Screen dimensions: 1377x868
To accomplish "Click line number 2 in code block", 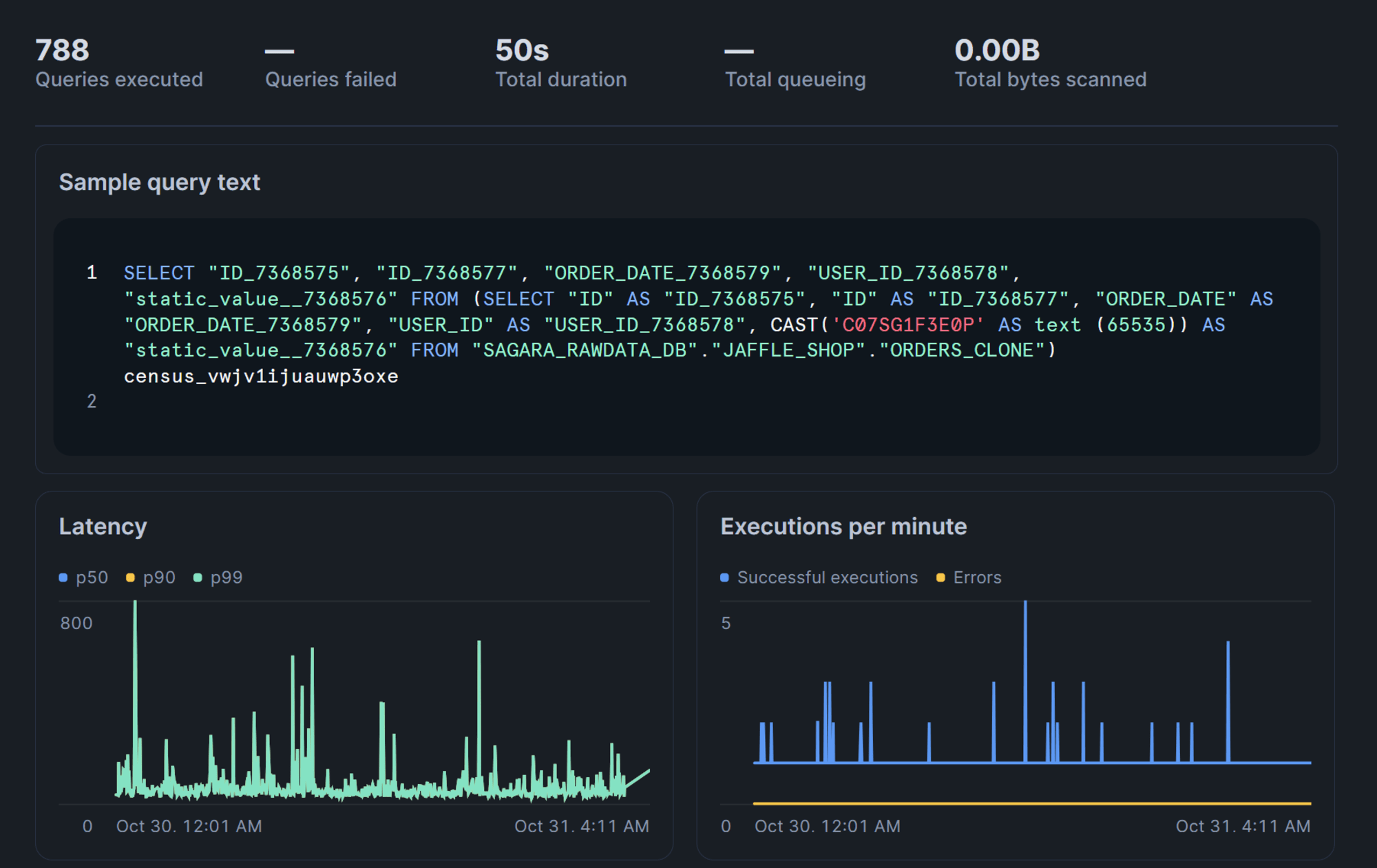I will pyautogui.click(x=92, y=402).
